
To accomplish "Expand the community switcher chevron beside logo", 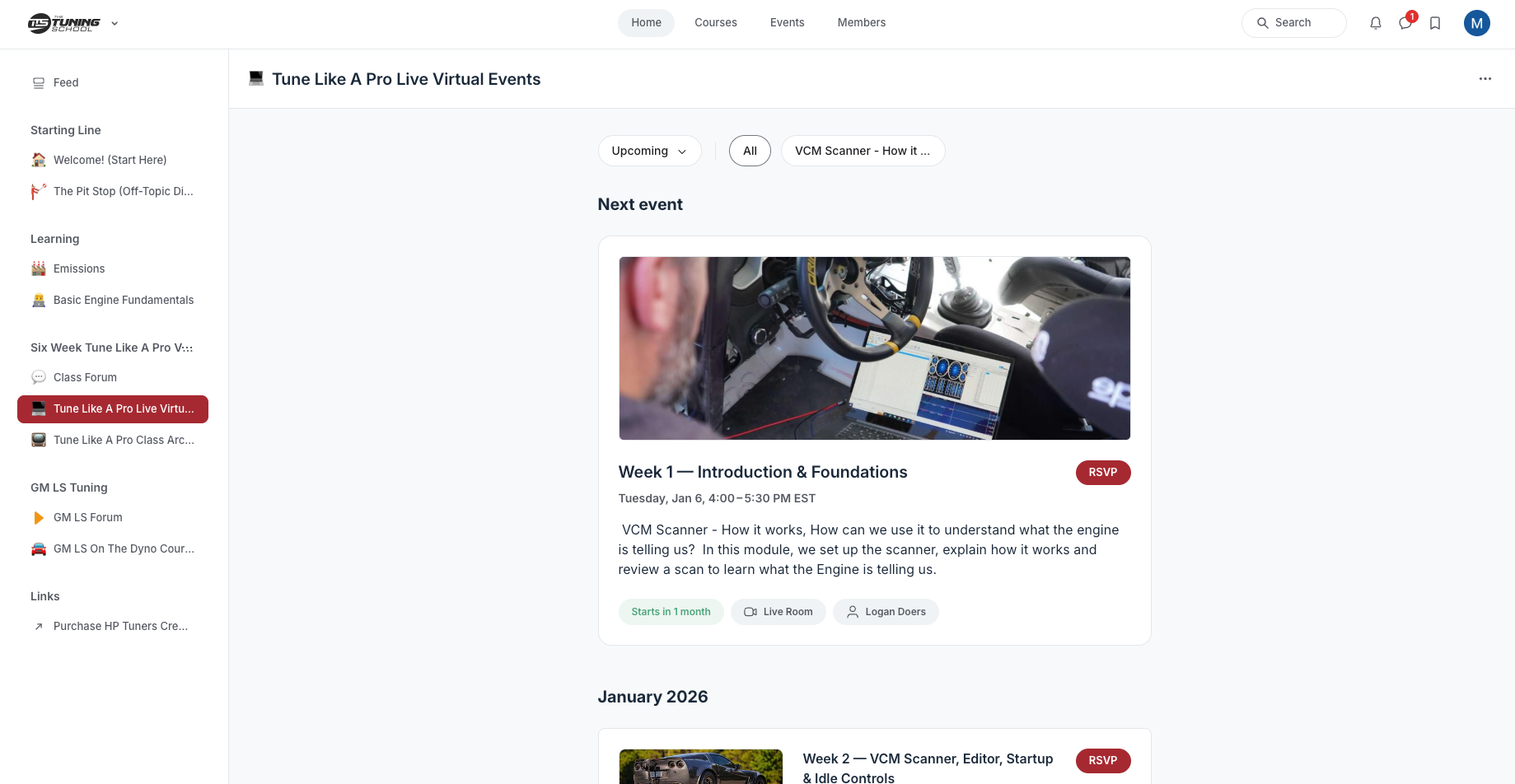I will pos(115,23).
